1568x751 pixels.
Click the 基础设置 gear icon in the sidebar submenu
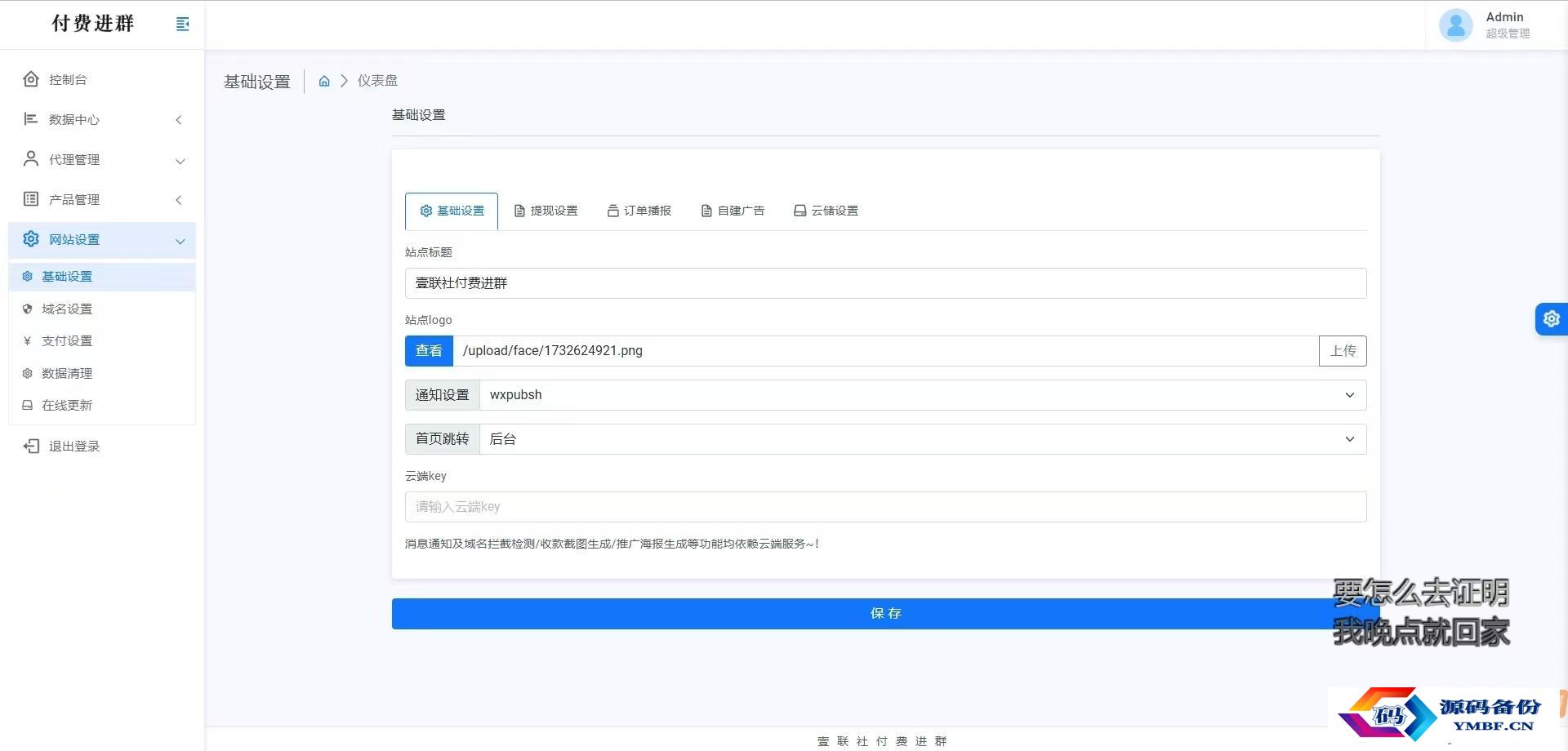27,277
